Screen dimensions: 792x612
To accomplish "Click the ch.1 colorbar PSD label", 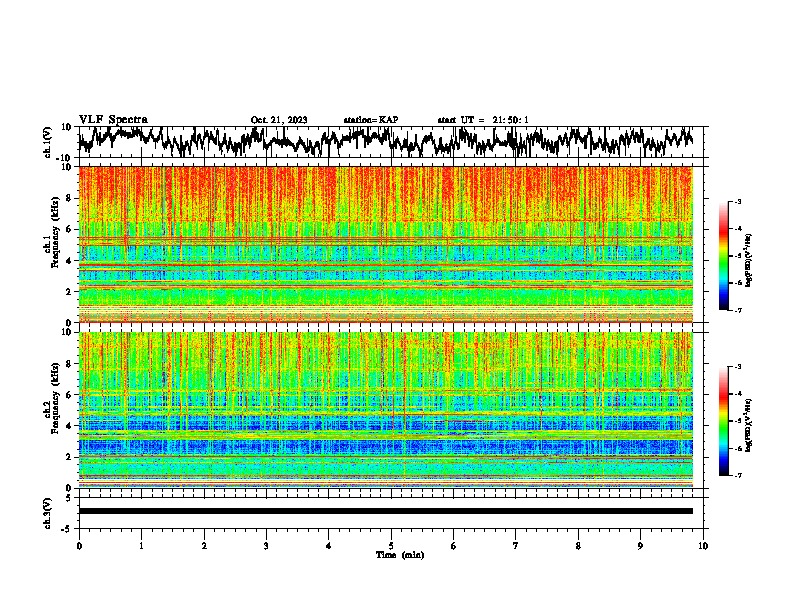I will (749, 260).
